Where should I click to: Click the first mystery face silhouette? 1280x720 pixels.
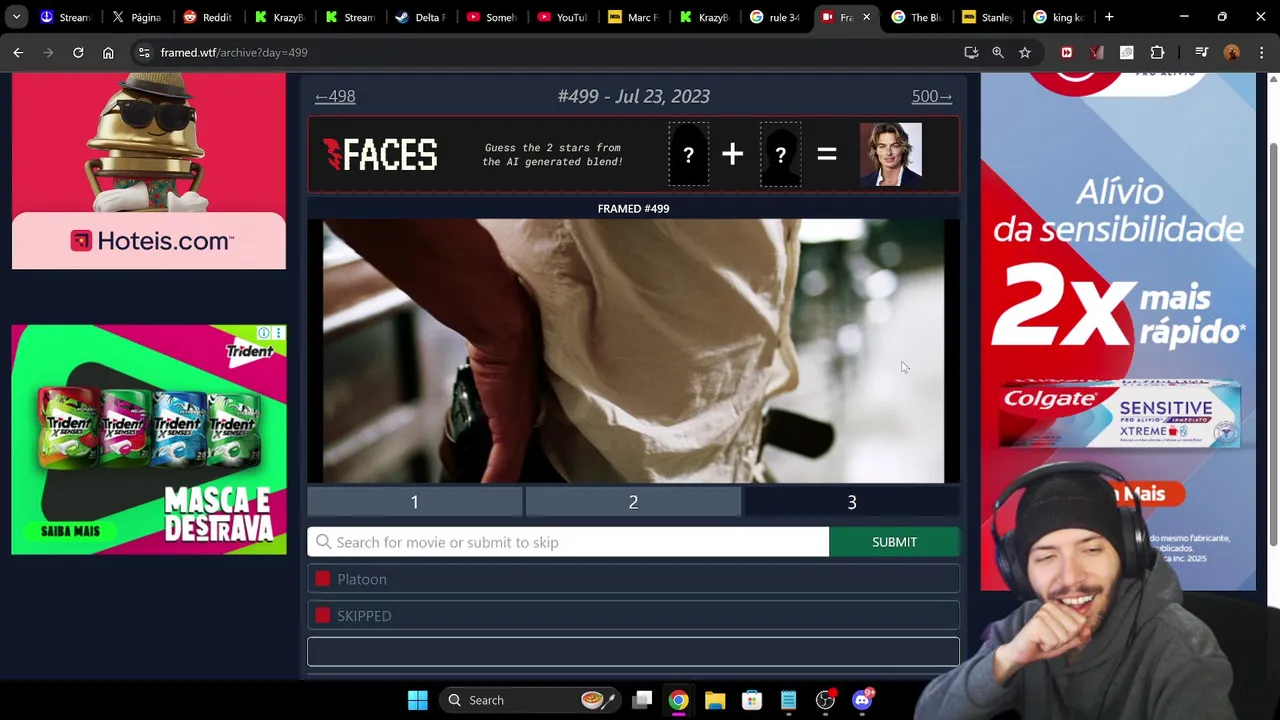tap(688, 154)
